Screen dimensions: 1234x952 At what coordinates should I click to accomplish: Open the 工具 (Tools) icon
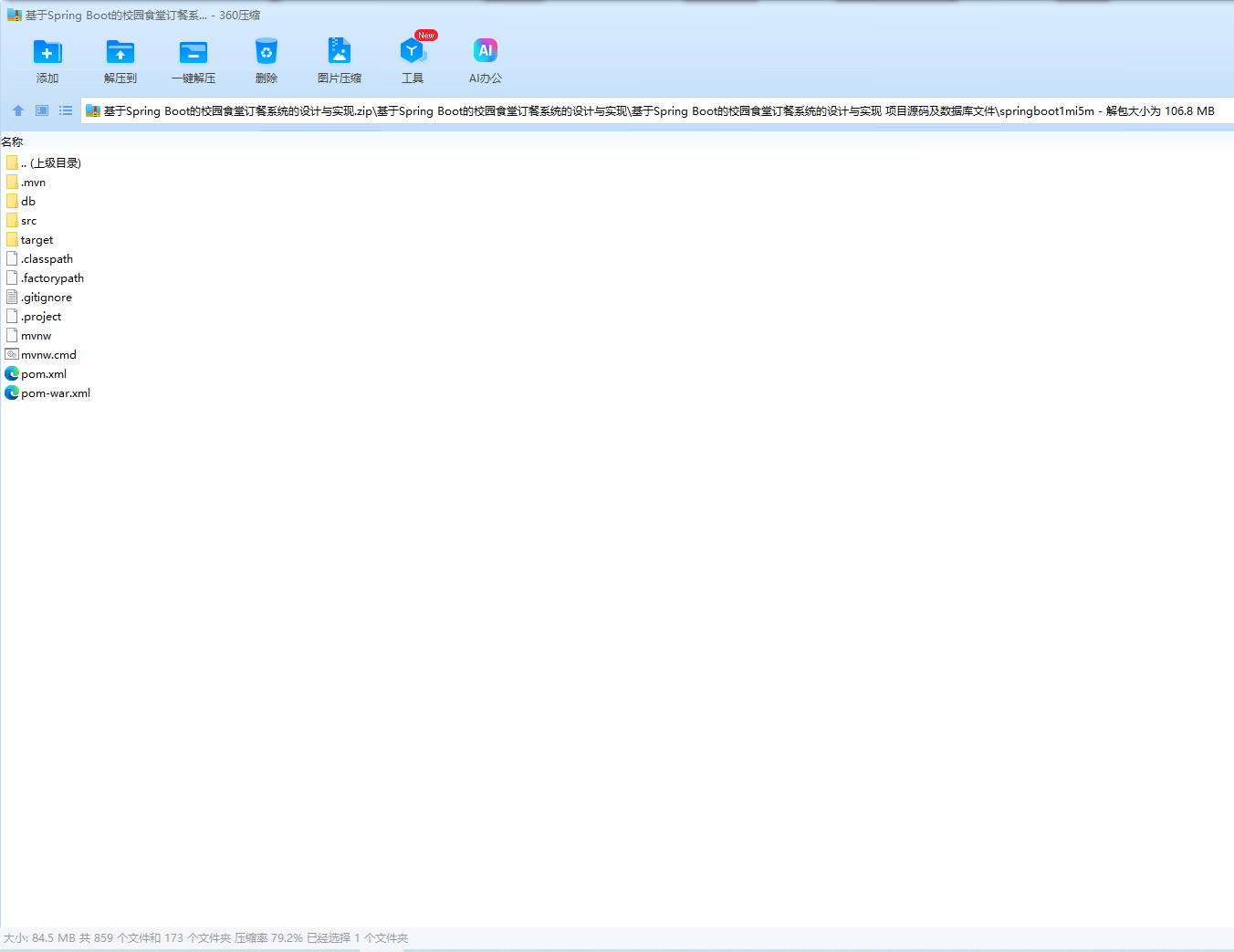click(x=413, y=51)
